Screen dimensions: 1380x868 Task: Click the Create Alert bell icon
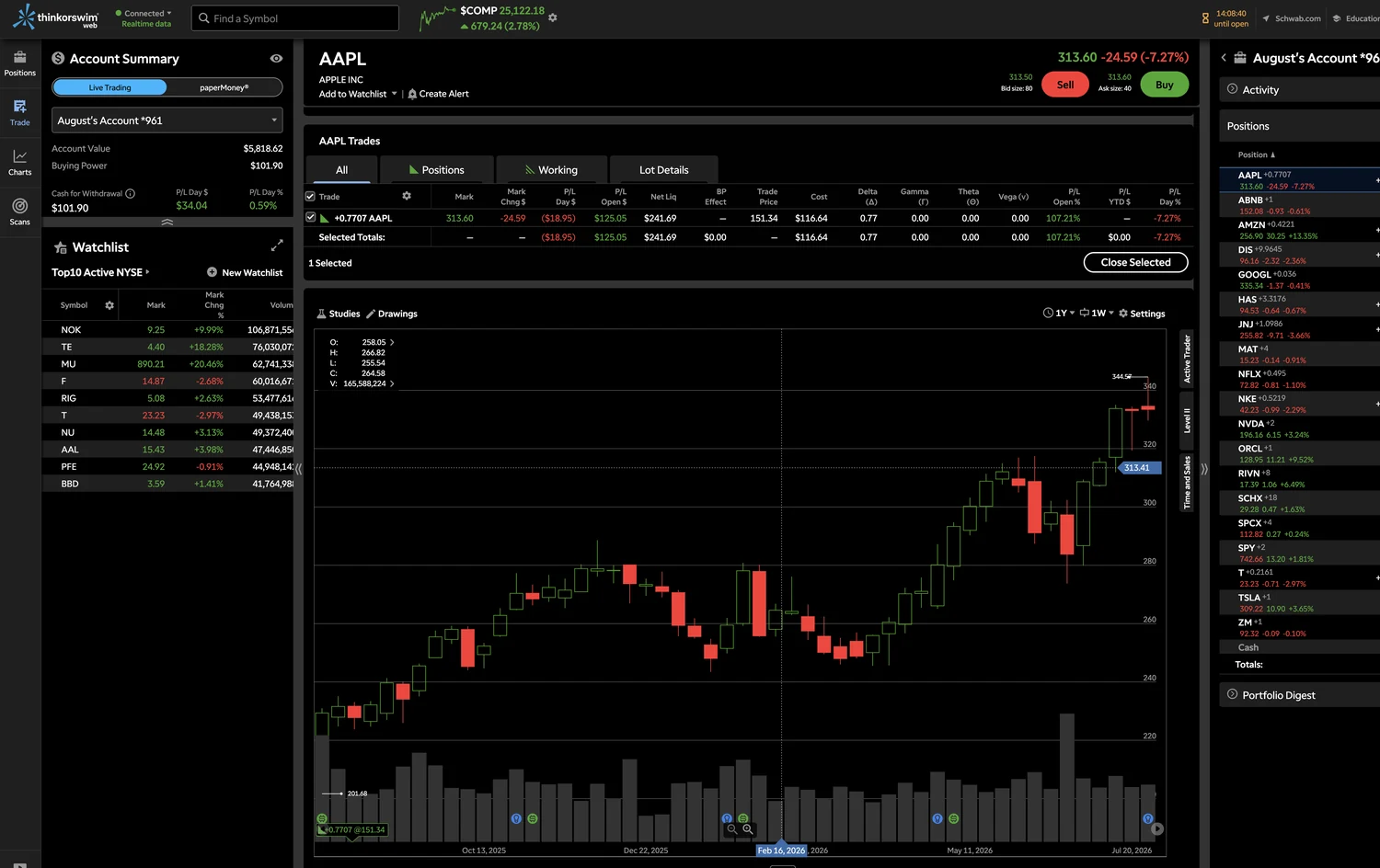pyautogui.click(x=412, y=94)
